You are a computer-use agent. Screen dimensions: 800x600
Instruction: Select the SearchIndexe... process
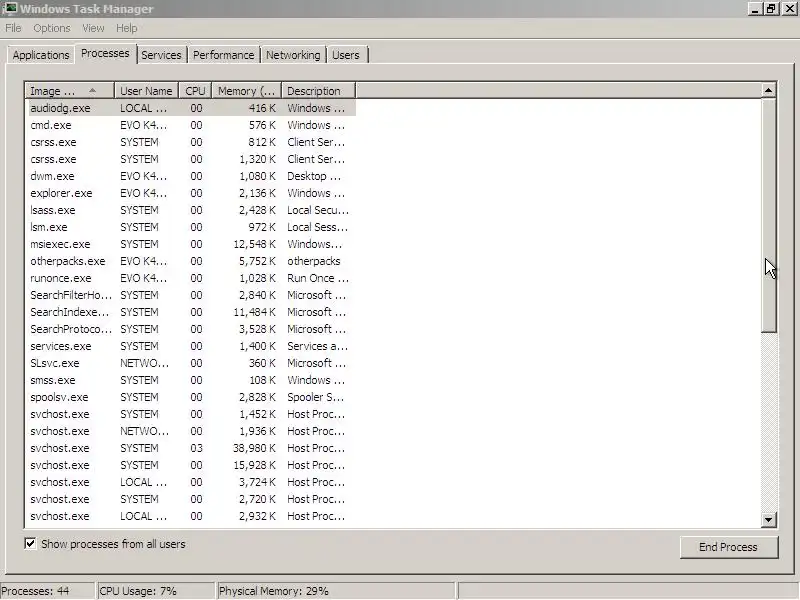click(190, 312)
